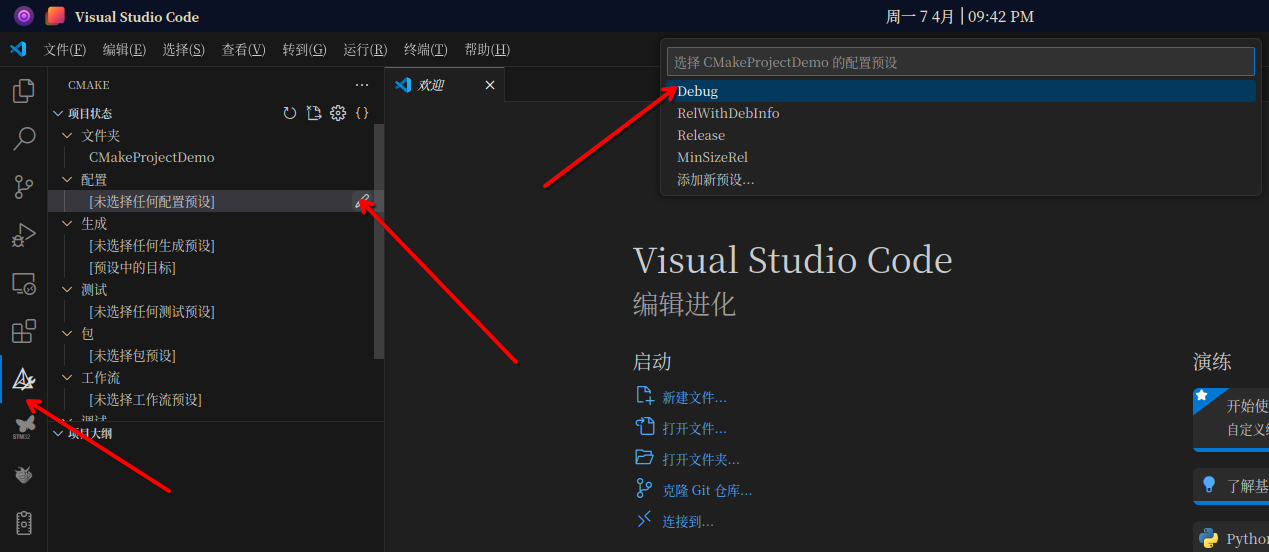Collapse the 包 tree node
This screenshot has width=1269, height=552.
pos(68,333)
